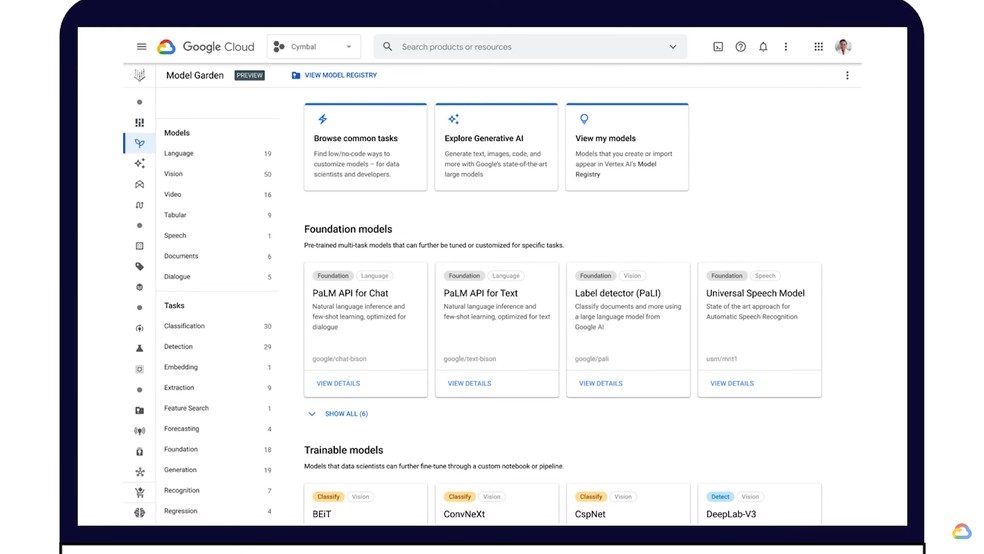984x554 pixels.
Task: Open the folder icon in sidebar
Action: [x=139, y=410]
